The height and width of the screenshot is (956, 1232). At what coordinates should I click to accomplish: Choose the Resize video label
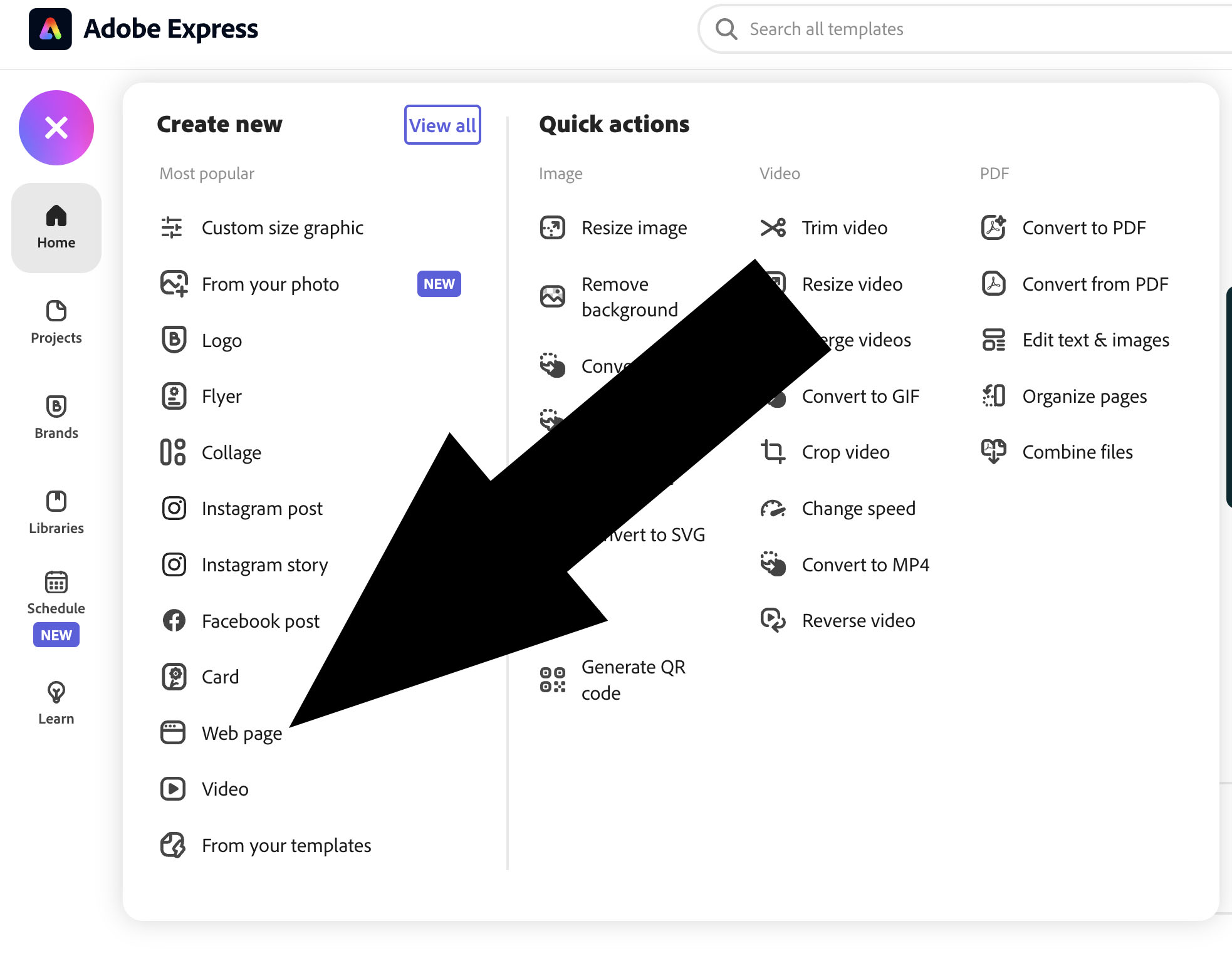852,284
